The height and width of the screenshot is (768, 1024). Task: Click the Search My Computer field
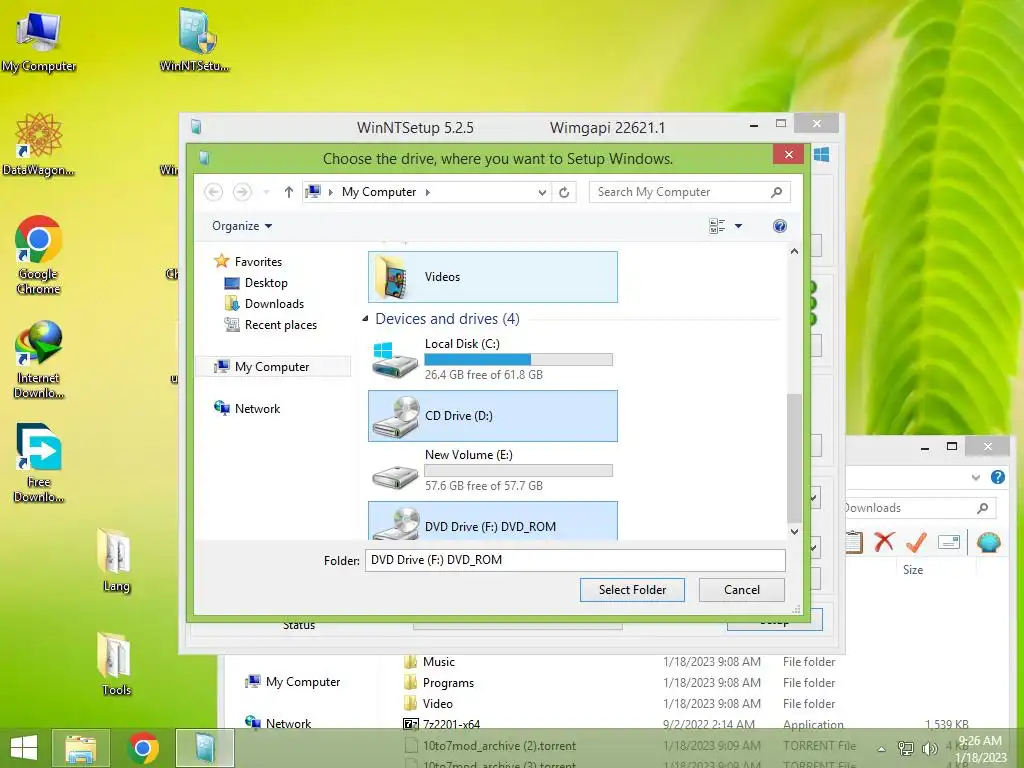point(690,192)
